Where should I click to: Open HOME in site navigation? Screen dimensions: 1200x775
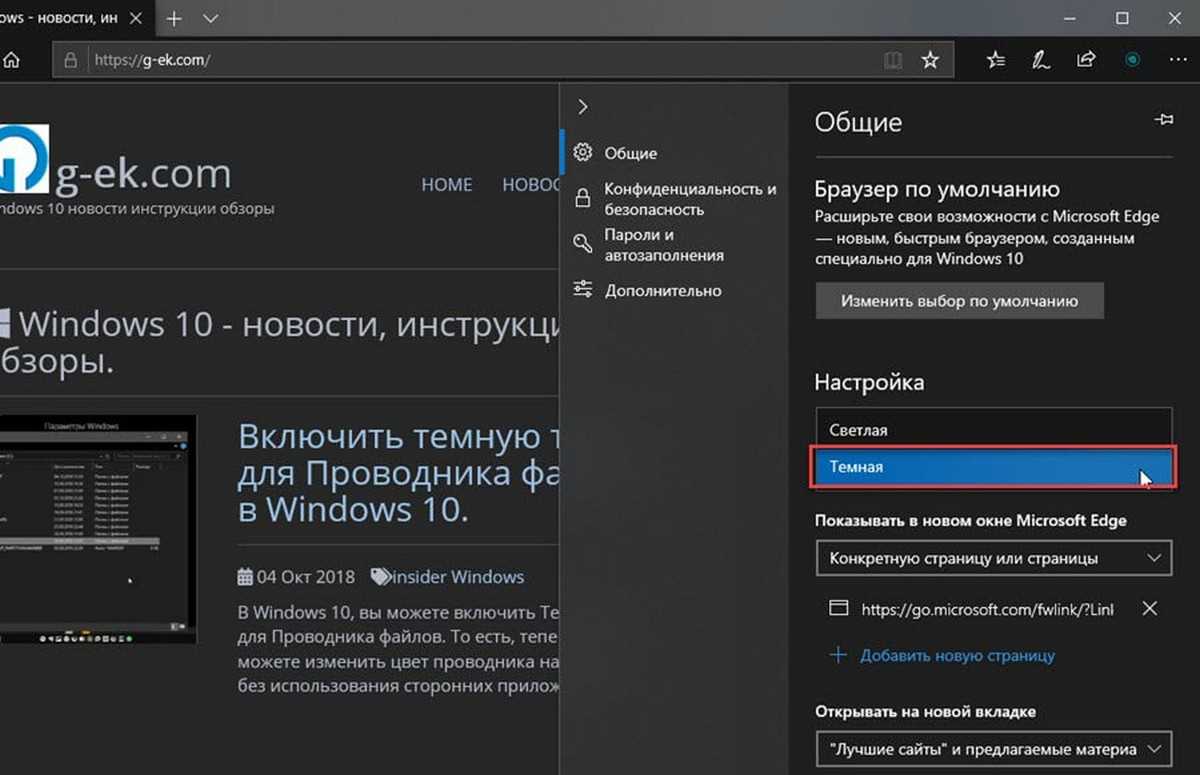click(447, 185)
